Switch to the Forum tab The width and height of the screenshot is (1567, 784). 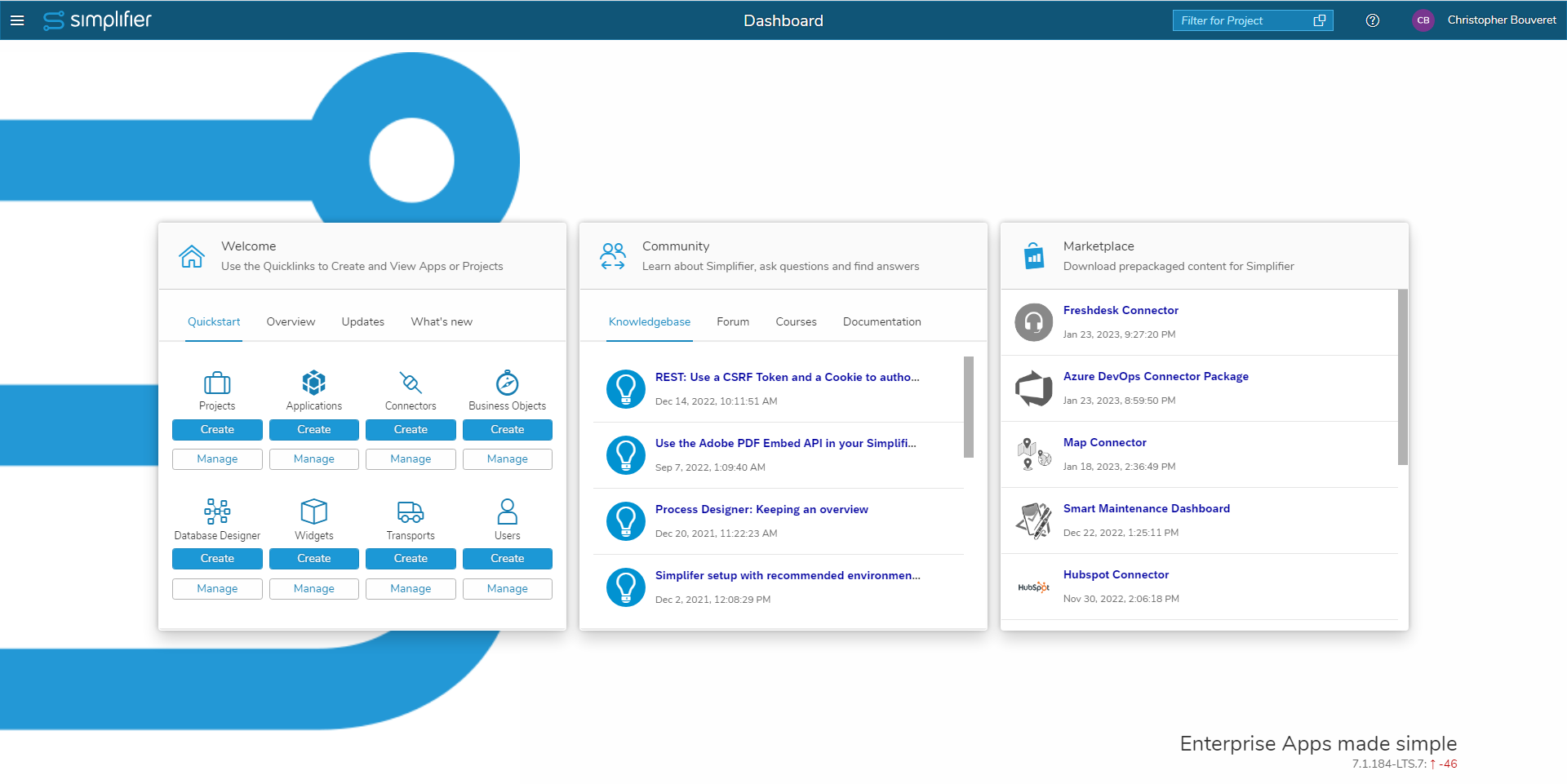733,321
